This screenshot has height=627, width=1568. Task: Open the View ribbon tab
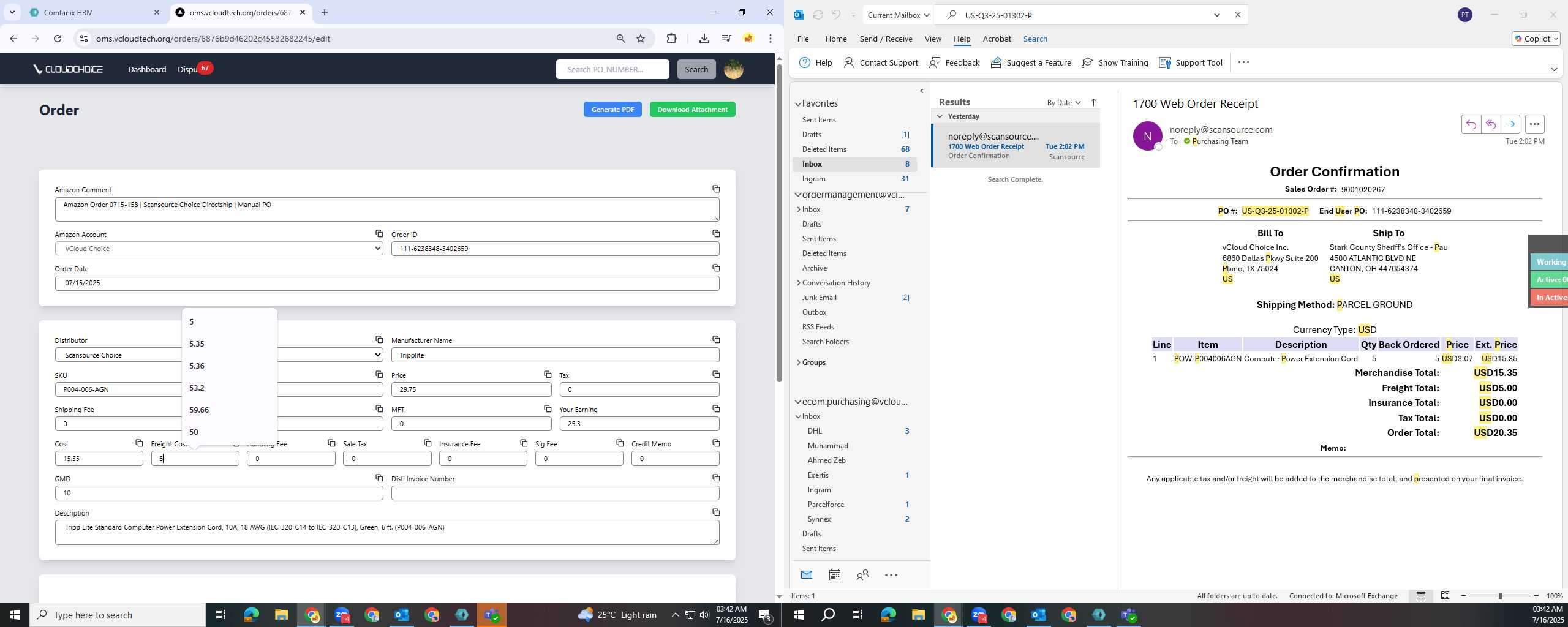click(932, 39)
